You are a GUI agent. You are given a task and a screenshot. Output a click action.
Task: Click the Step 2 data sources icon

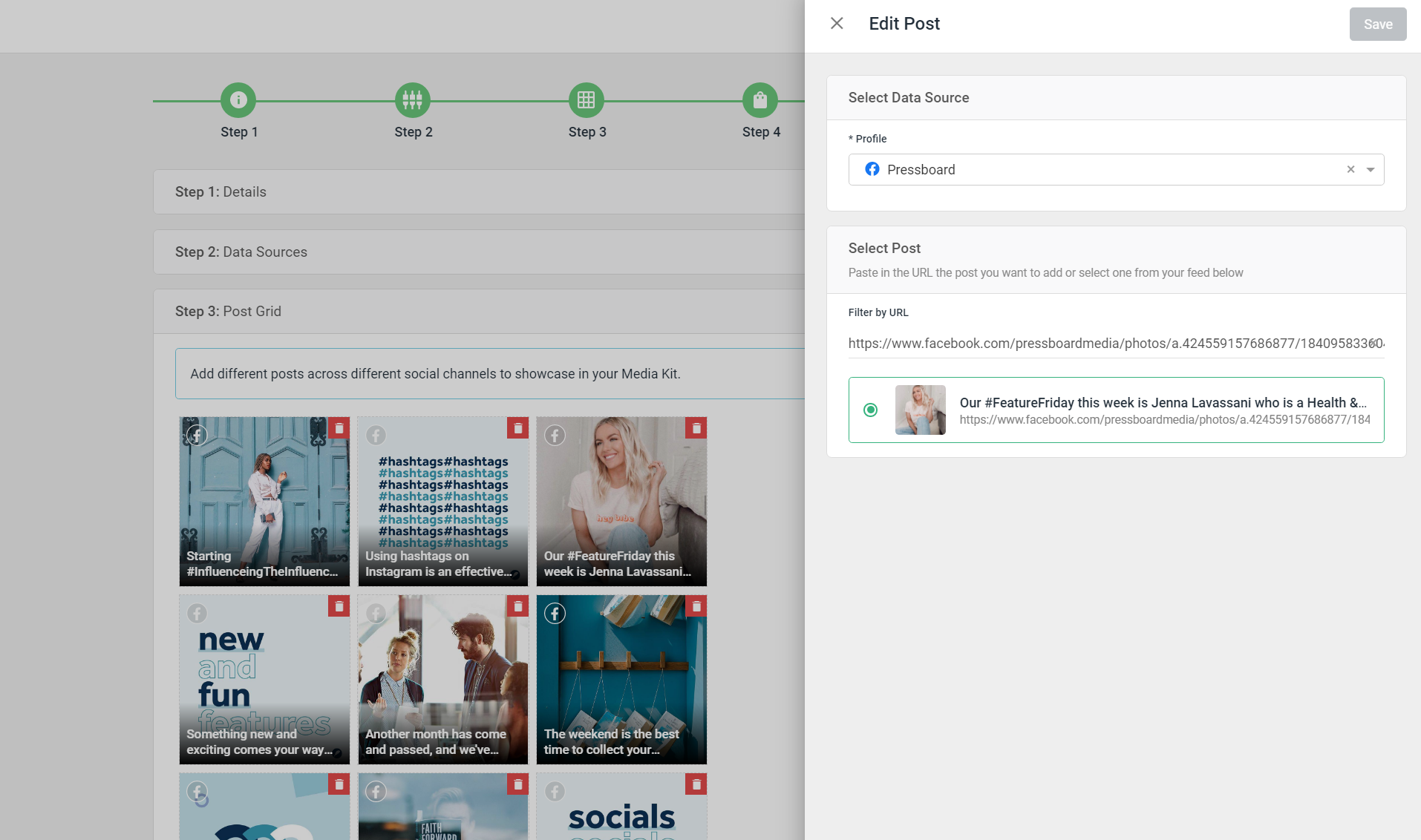[413, 99]
